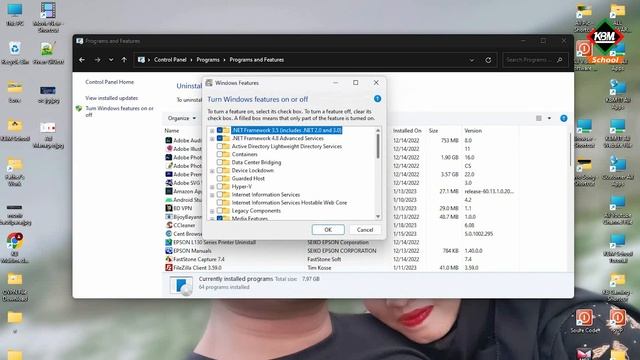Check the Legacy Components checkbox

(x=220, y=211)
